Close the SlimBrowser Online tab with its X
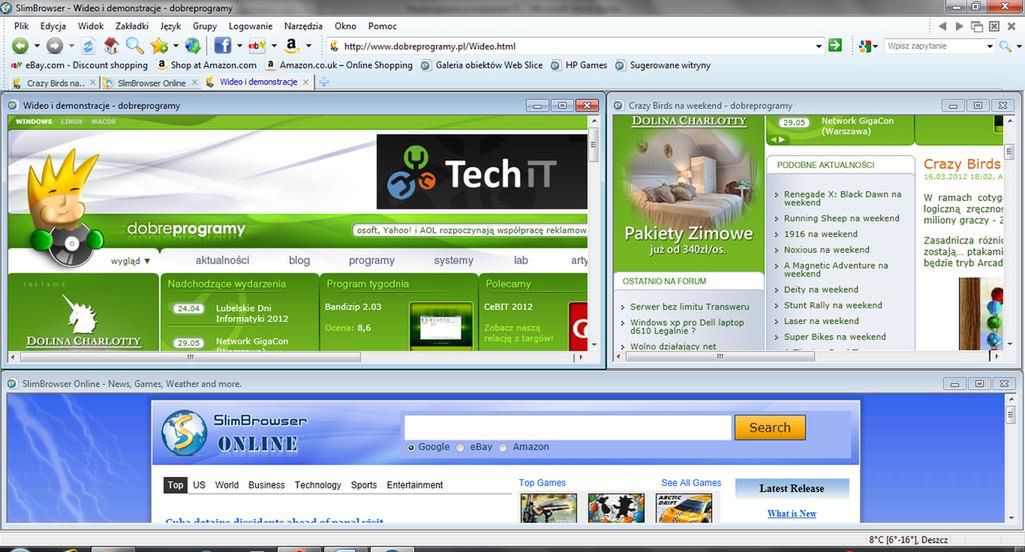 coord(194,82)
